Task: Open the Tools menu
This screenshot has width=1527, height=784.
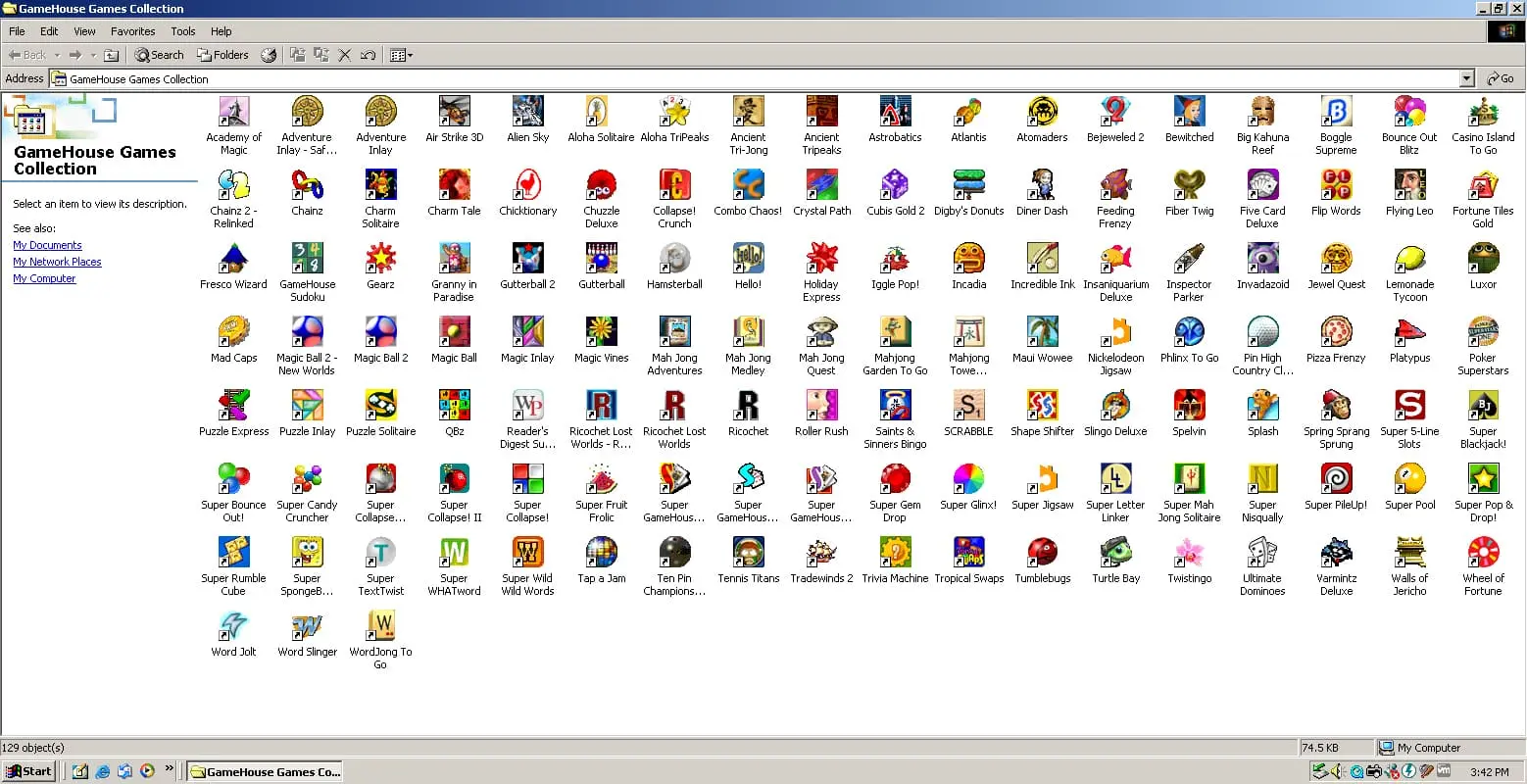Action: click(183, 31)
